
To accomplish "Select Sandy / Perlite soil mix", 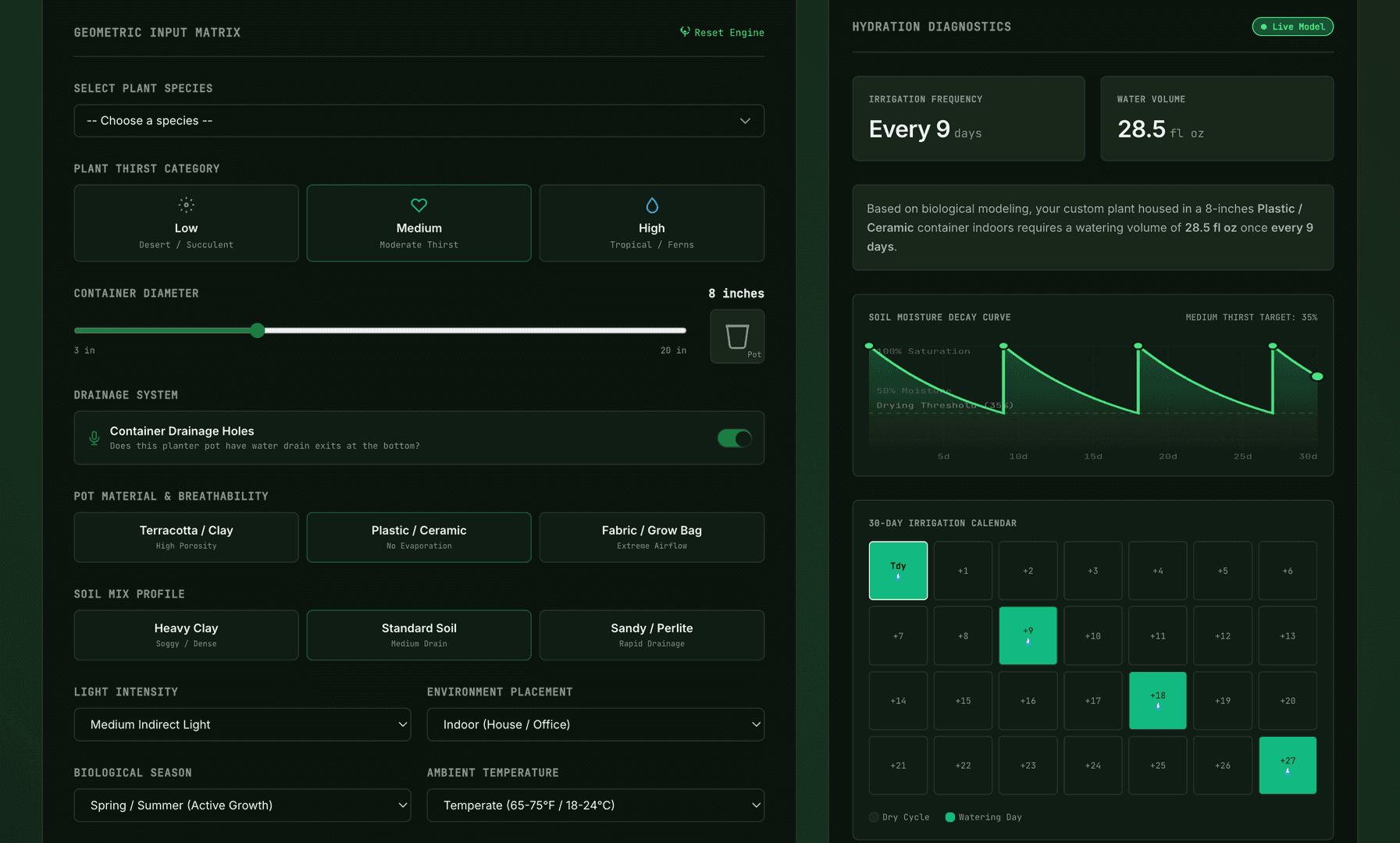I will pyautogui.click(x=652, y=635).
